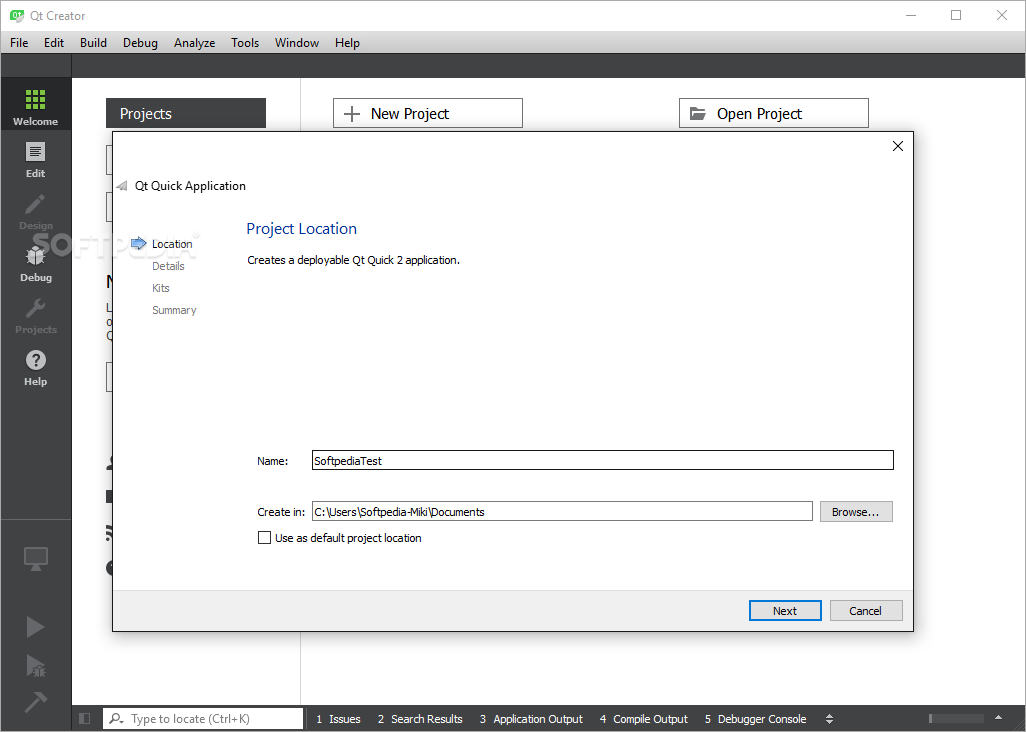Click the Run play button

coord(35,627)
